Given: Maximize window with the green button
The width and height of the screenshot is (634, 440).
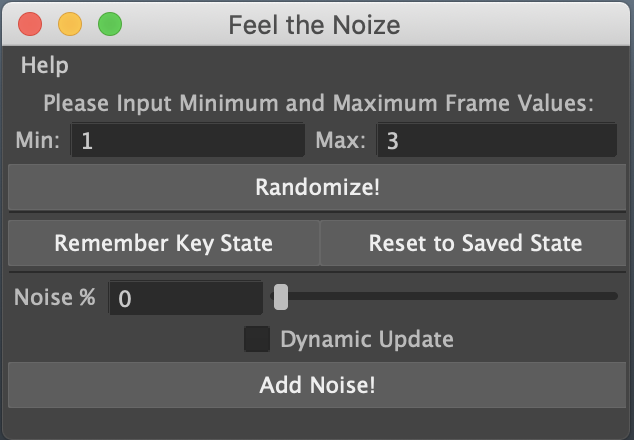Looking at the screenshot, I should point(109,24).
